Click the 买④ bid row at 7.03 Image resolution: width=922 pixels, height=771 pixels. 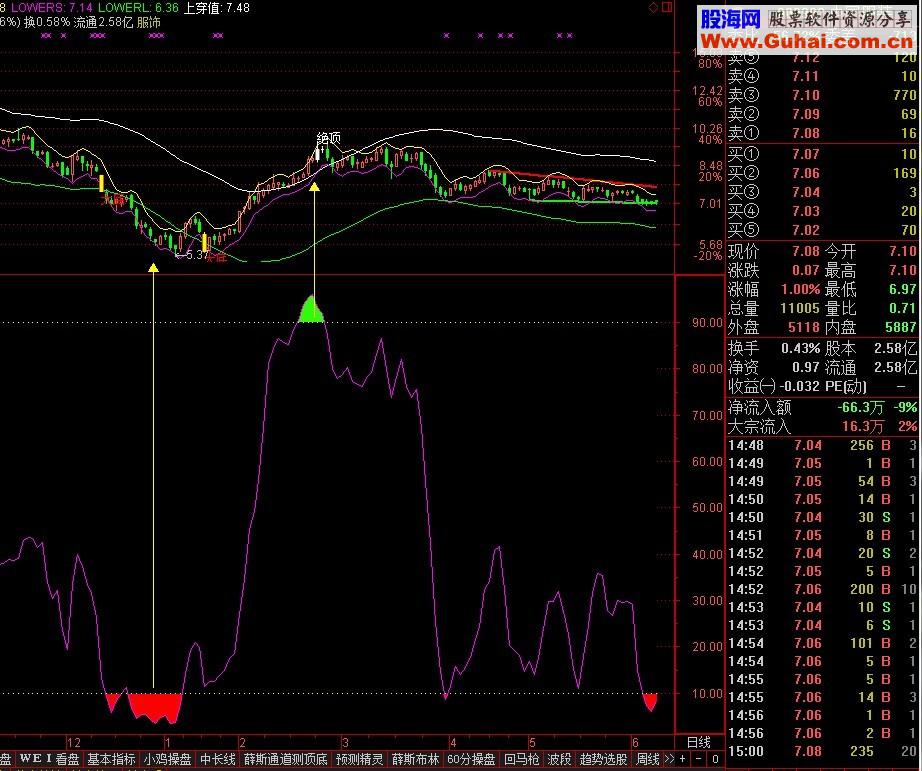[822, 211]
